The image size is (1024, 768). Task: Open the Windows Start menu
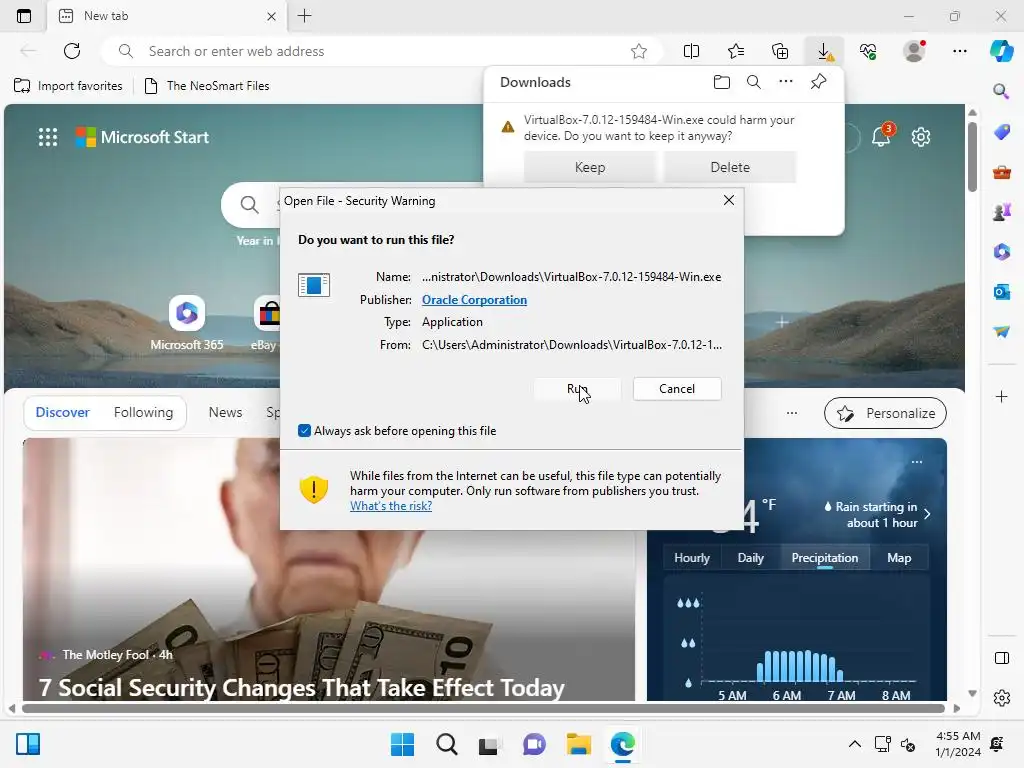(402, 744)
